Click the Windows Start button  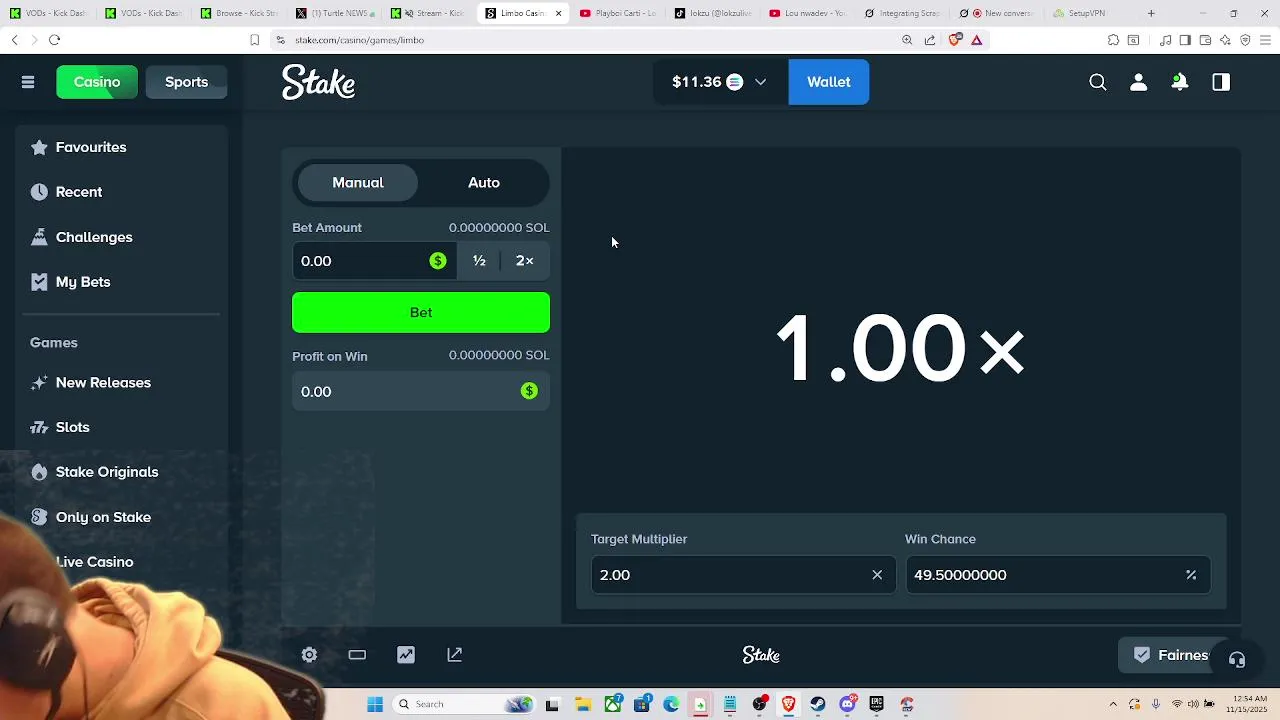[x=375, y=704]
